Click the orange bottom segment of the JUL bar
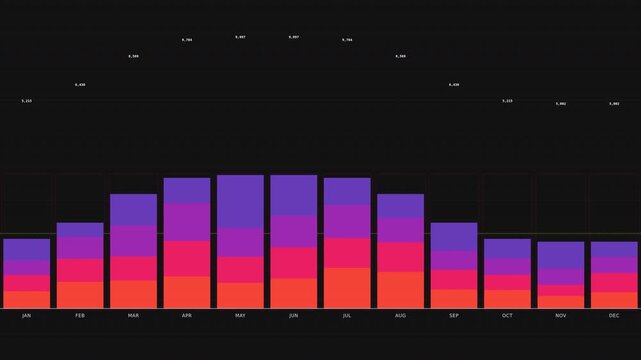 tap(347, 288)
